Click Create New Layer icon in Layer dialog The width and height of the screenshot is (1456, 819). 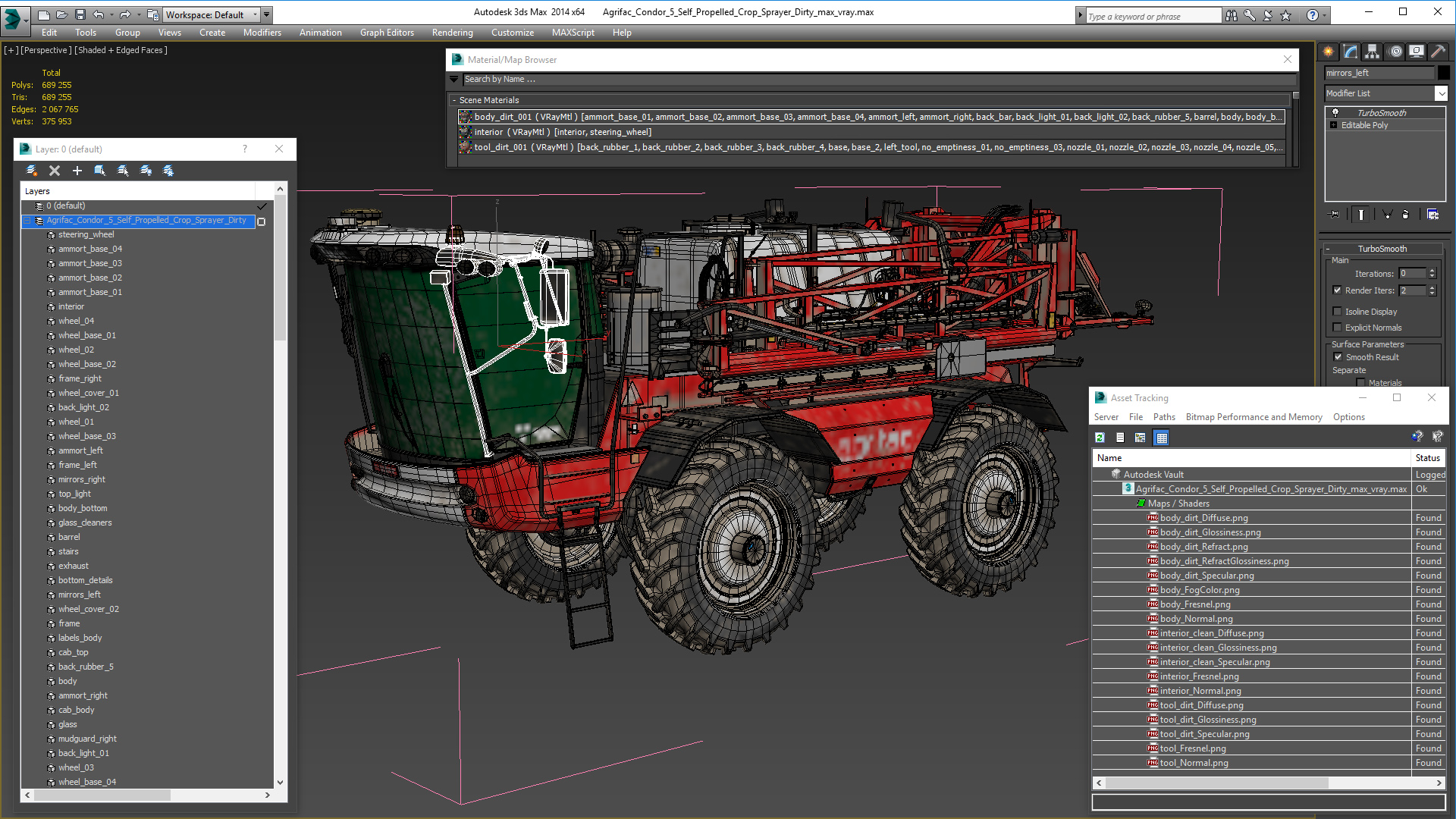pyautogui.click(x=32, y=171)
